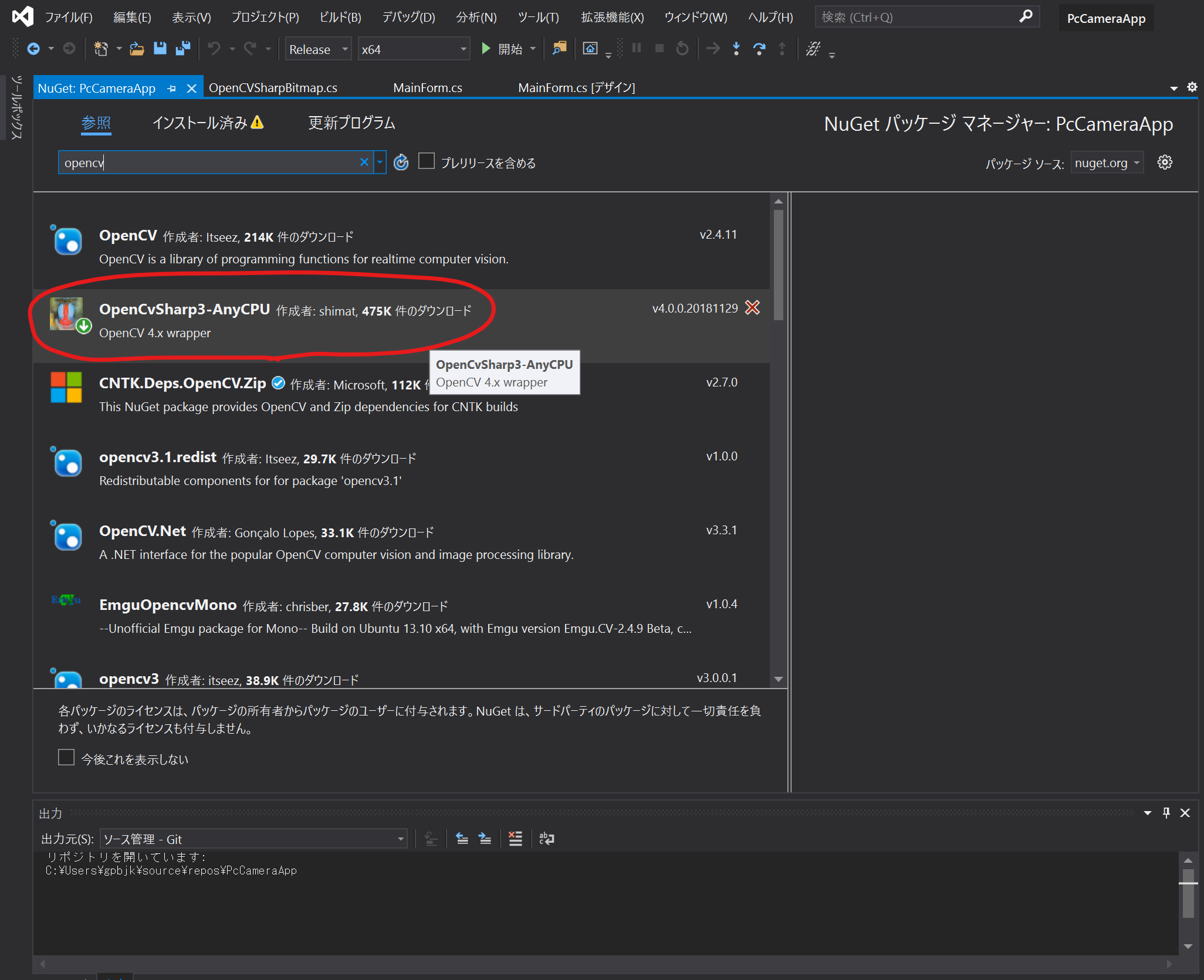1204x980 pixels.
Task: Click the stop debugging icon
Action: click(660, 49)
